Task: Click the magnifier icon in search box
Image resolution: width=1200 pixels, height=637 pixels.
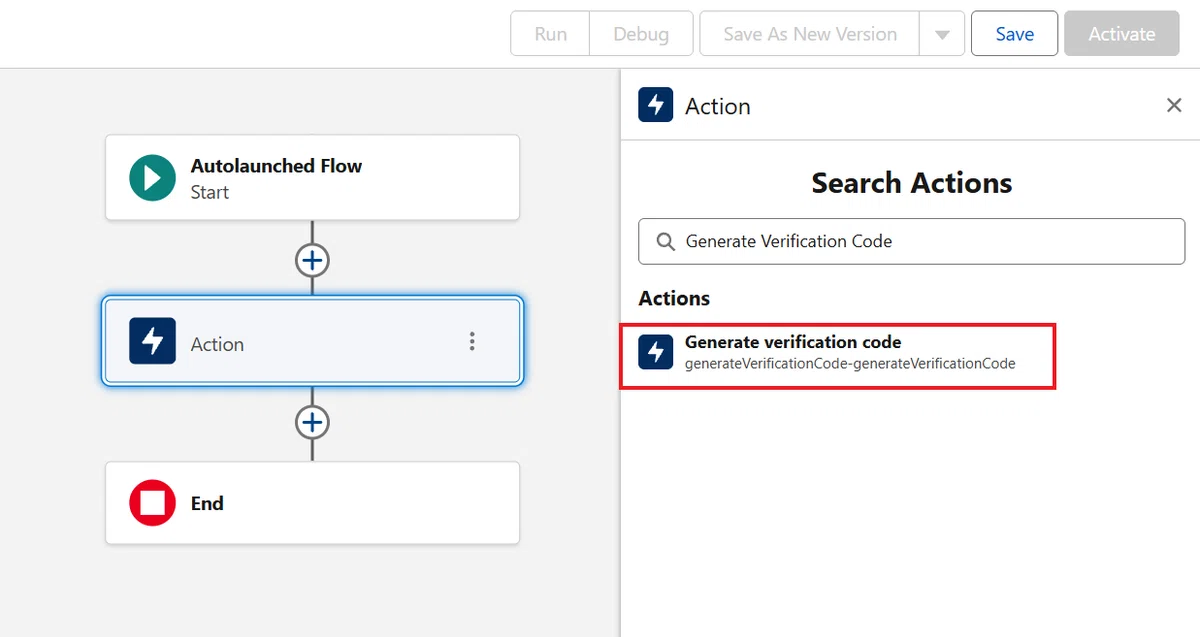Action: pos(665,241)
